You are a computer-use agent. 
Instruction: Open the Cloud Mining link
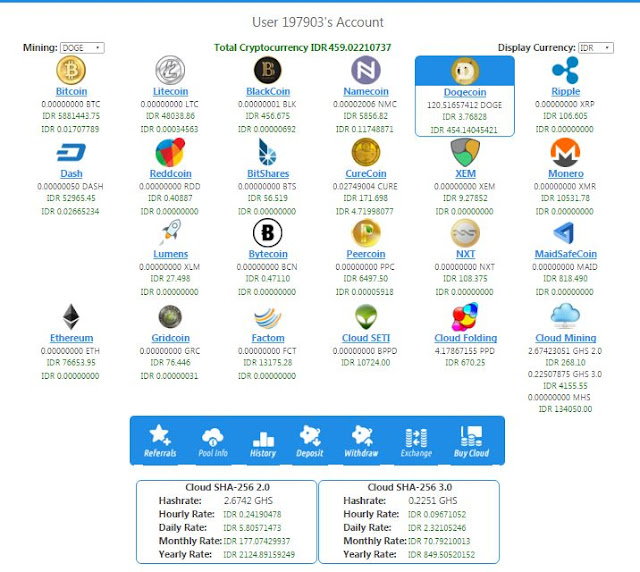coord(565,338)
